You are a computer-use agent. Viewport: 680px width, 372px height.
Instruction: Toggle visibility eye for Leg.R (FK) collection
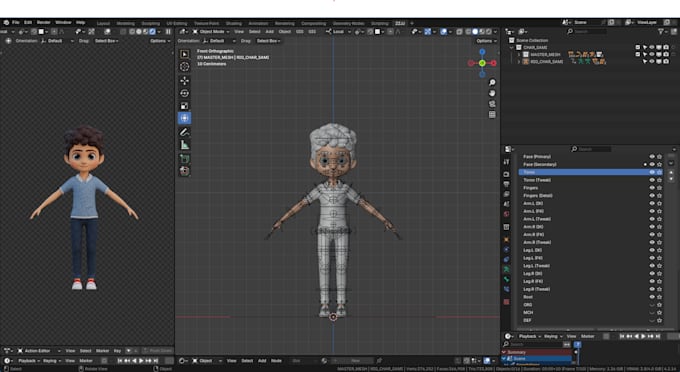[x=651, y=281]
